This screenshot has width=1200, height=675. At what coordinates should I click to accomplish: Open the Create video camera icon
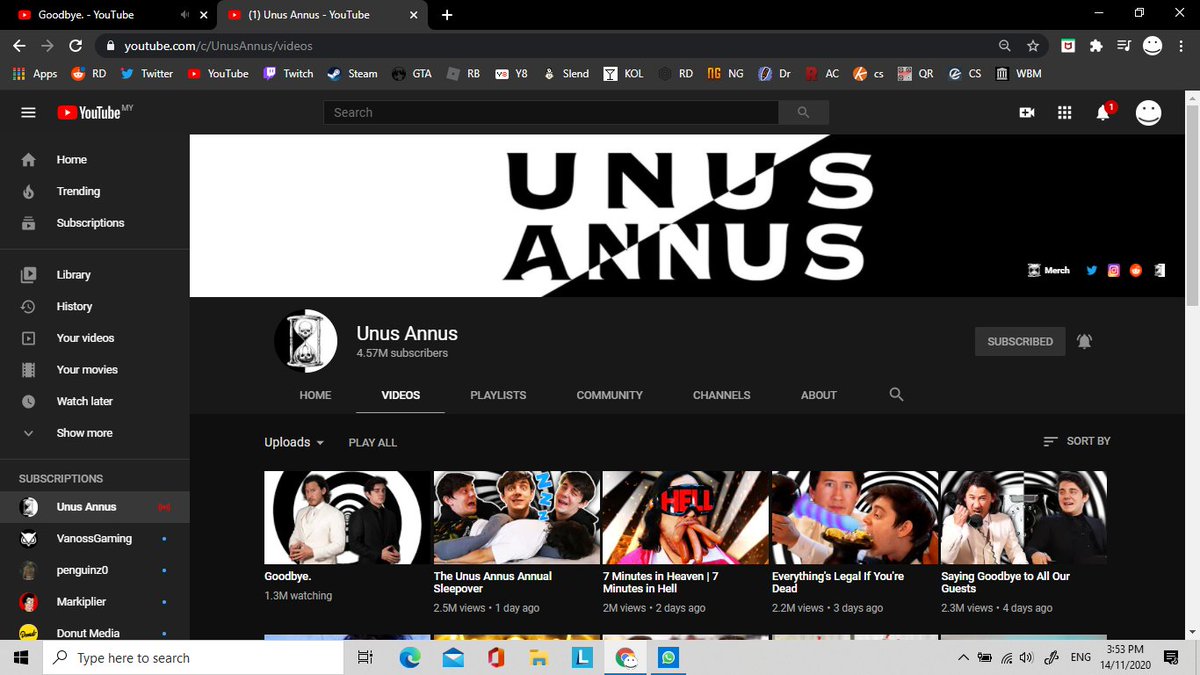[1026, 113]
